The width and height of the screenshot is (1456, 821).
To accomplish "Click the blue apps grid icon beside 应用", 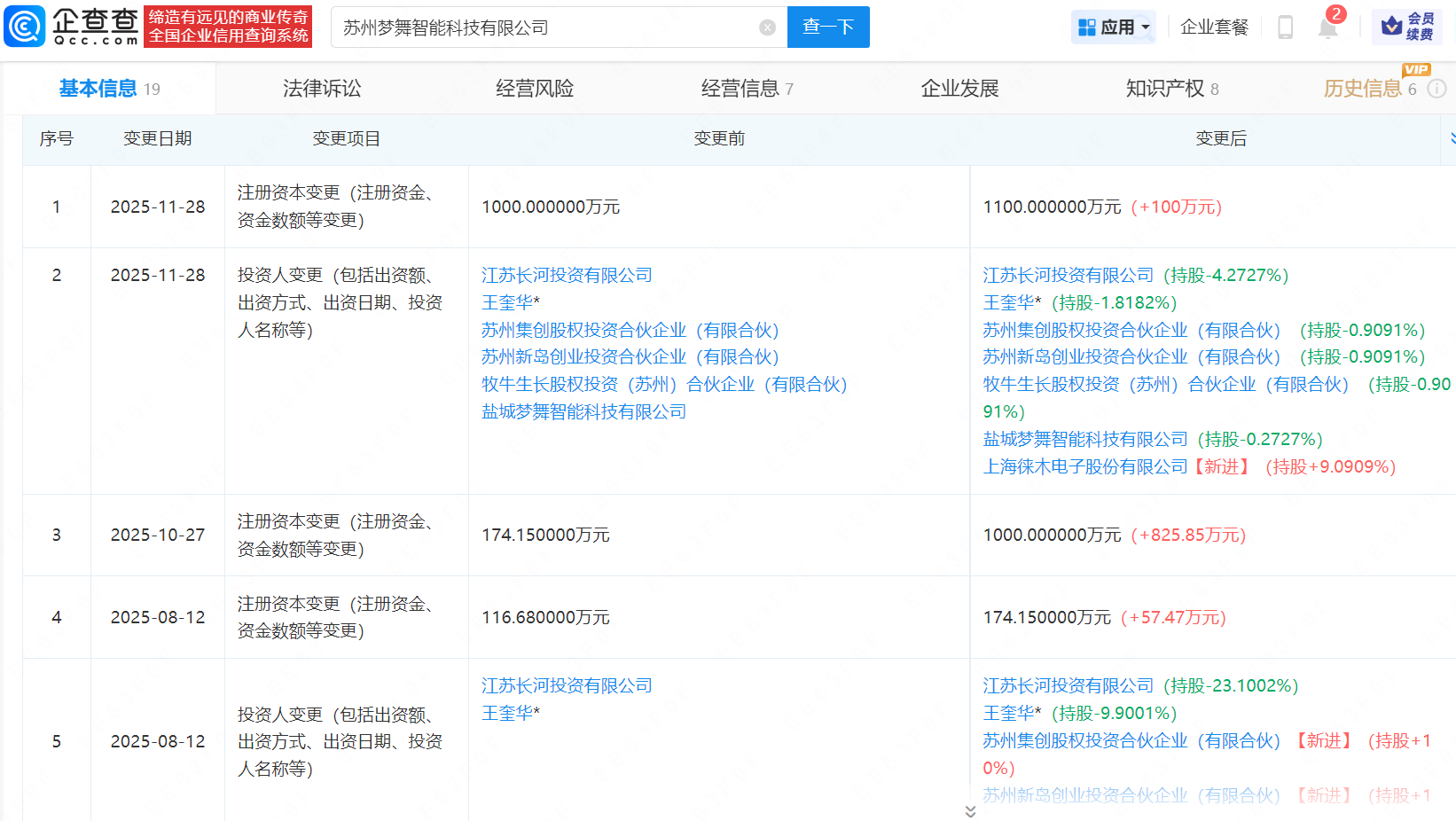I will [1089, 27].
